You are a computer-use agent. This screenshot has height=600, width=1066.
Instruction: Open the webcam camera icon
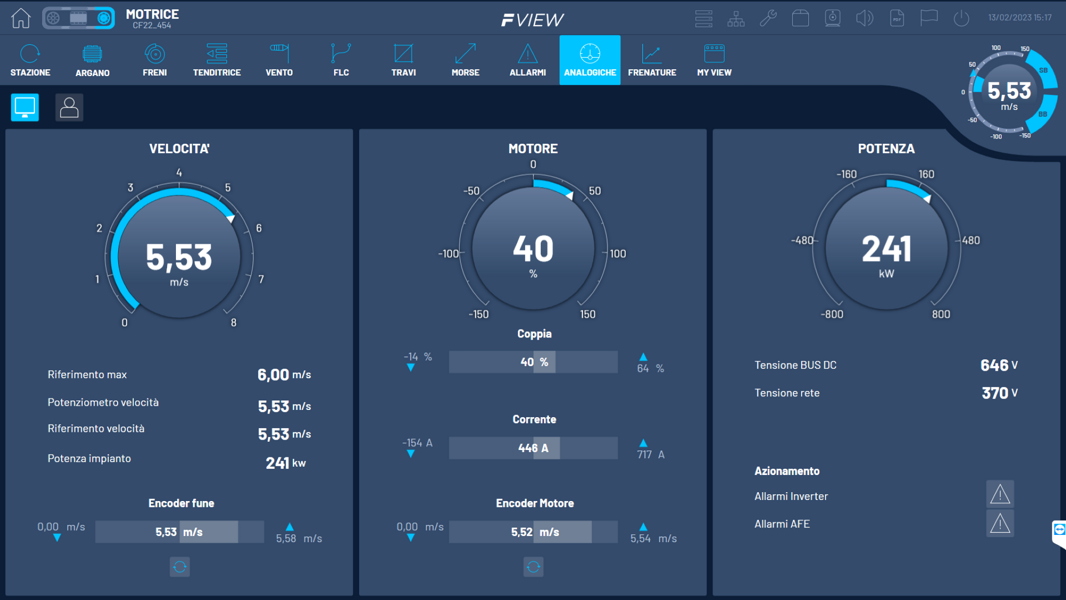[x=832, y=18]
